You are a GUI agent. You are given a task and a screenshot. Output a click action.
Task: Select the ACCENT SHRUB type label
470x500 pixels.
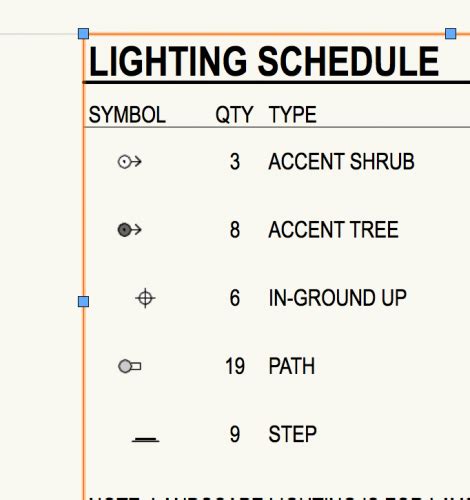click(x=341, y=162)
